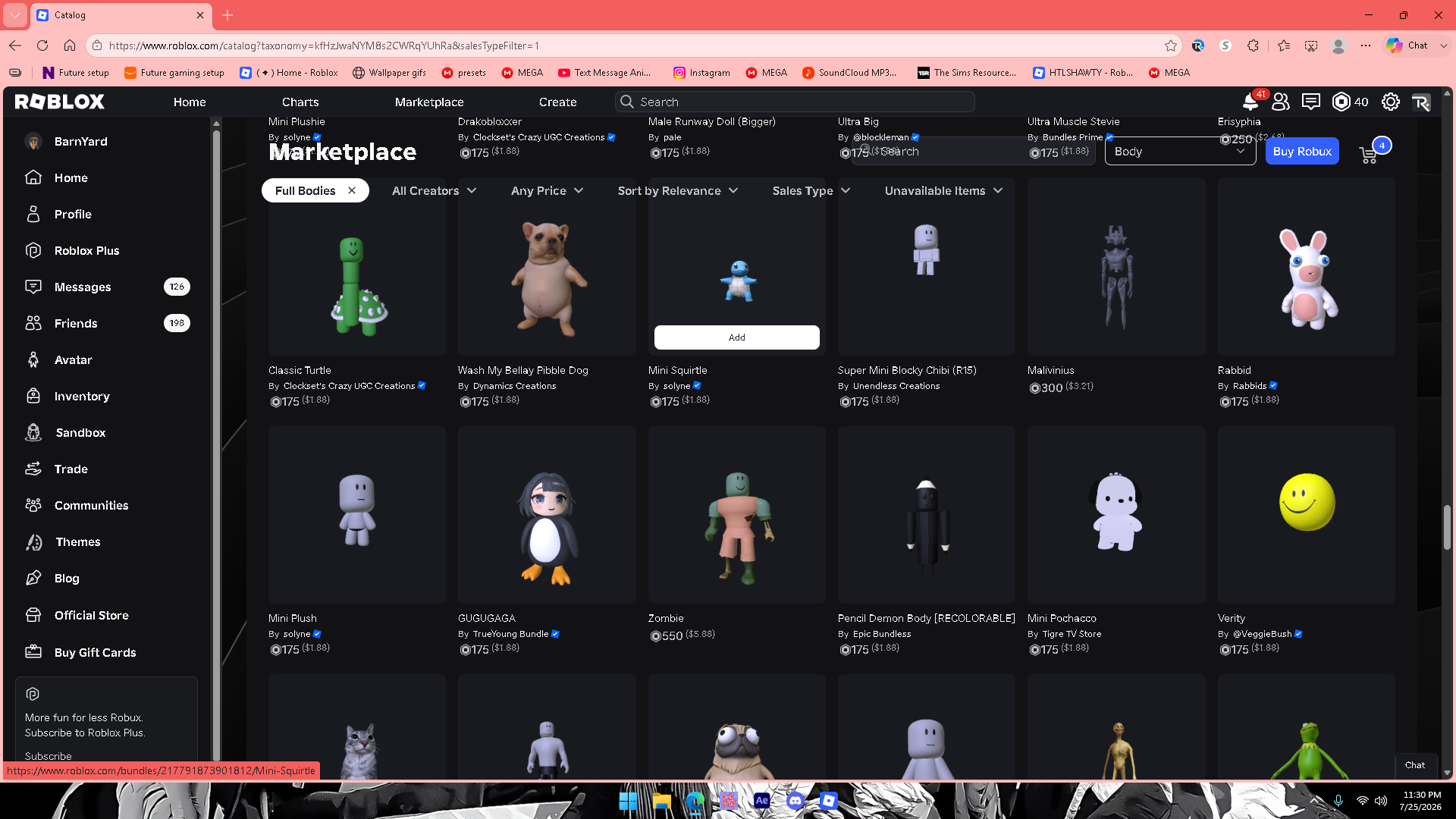Viewport: 1456px width, 819px height.
Task: Open the settings gear in Roblox header
Action: coord(1390,102)
